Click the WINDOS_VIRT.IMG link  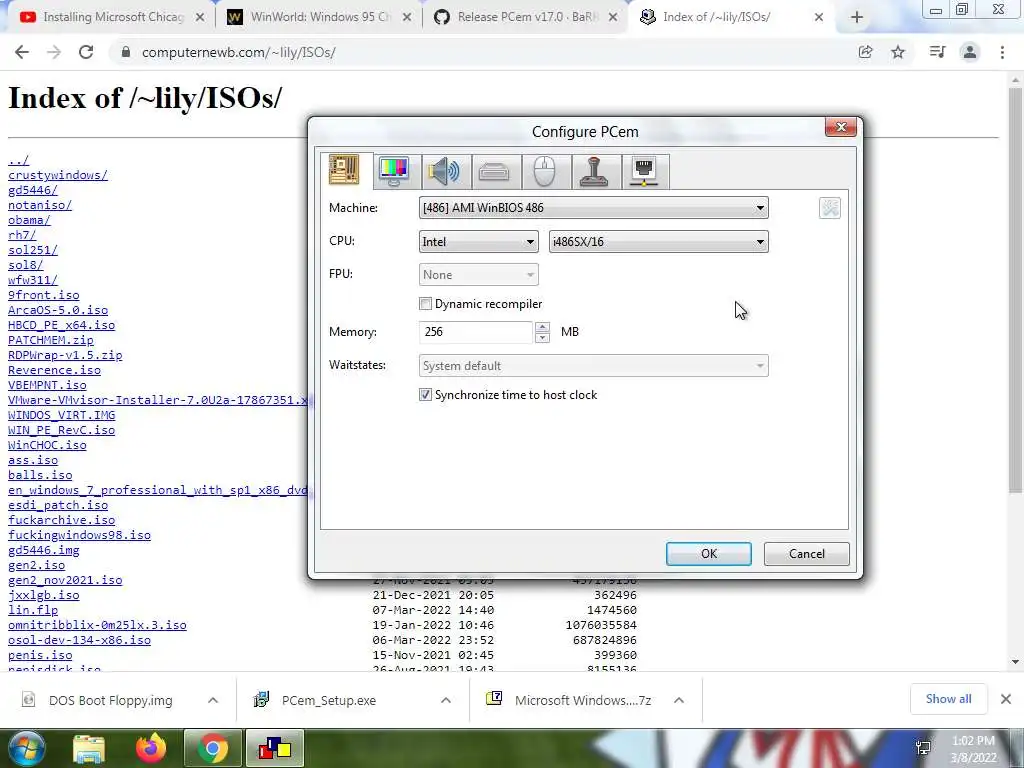pos(61,415)
